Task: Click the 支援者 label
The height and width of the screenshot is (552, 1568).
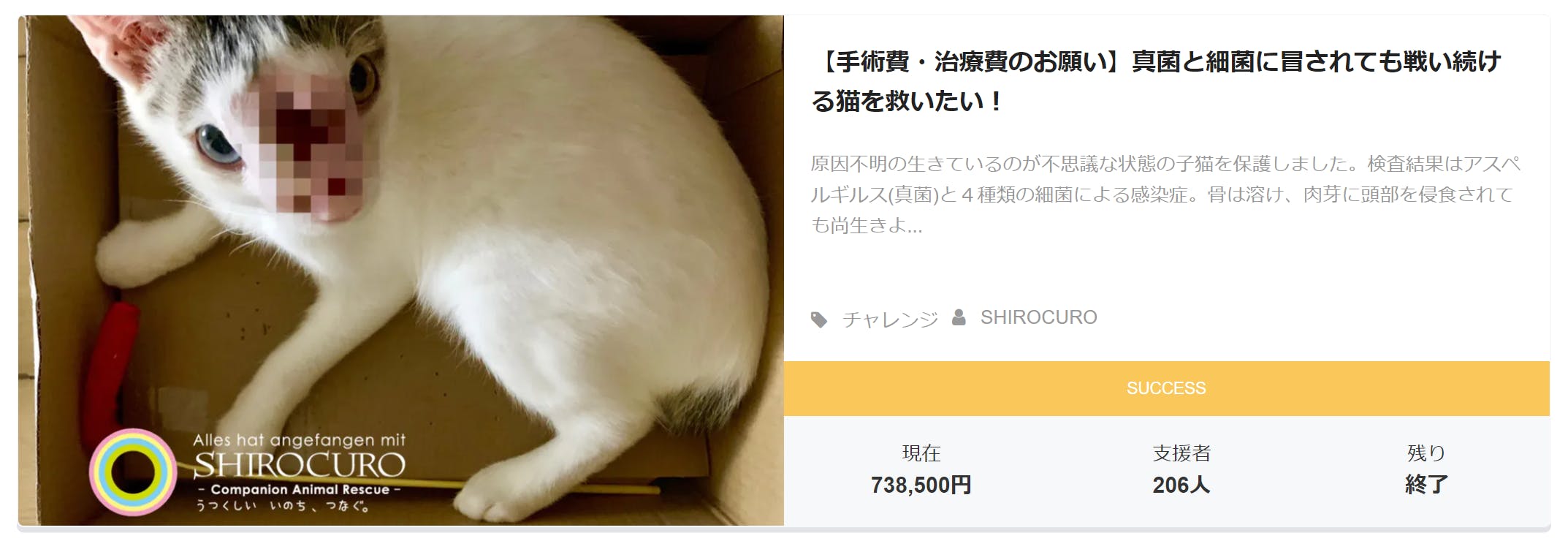Action: 1181,453
